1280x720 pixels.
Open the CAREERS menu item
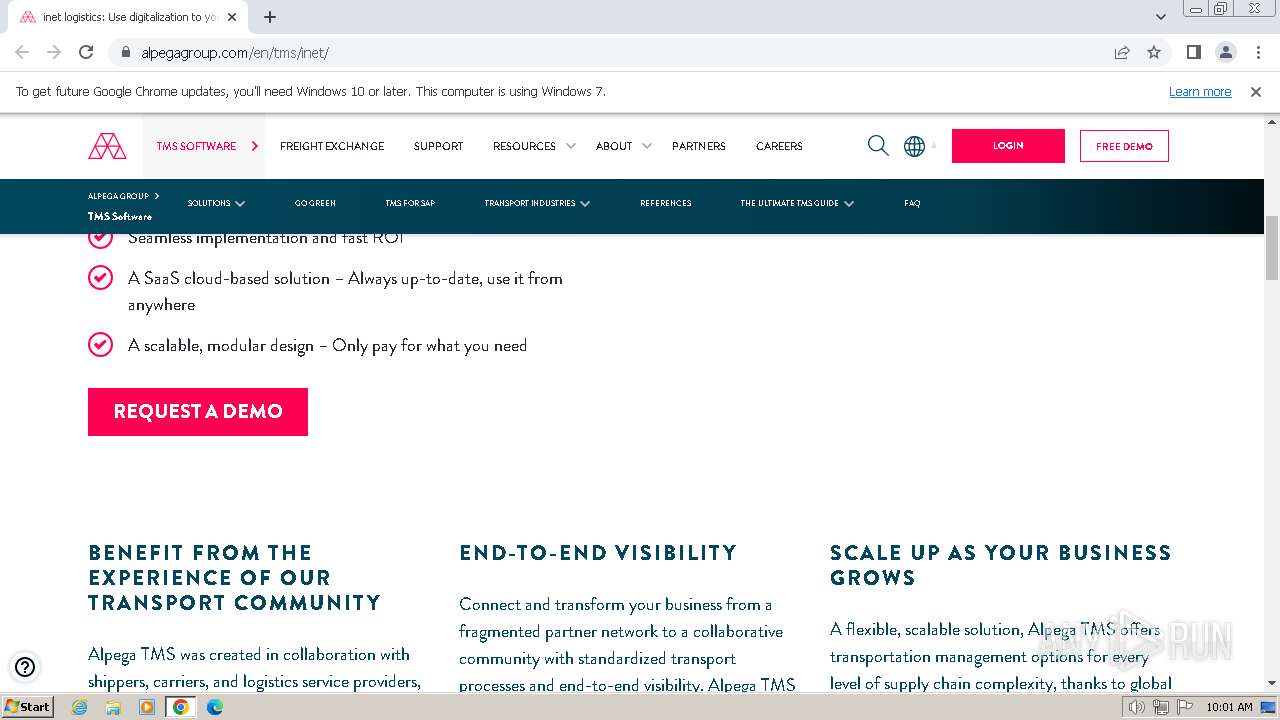(779, 146)
